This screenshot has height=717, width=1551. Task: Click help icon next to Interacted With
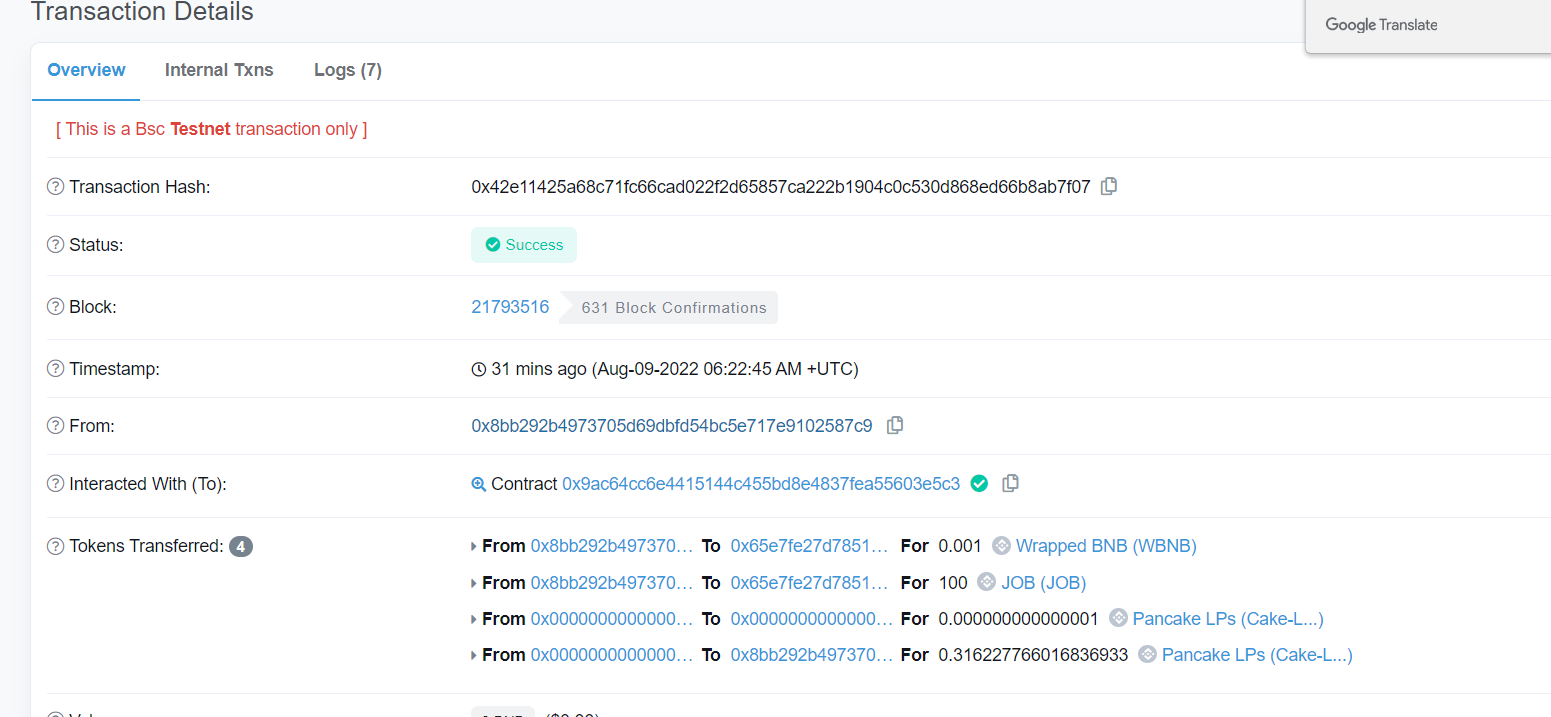tap(56, 483)
